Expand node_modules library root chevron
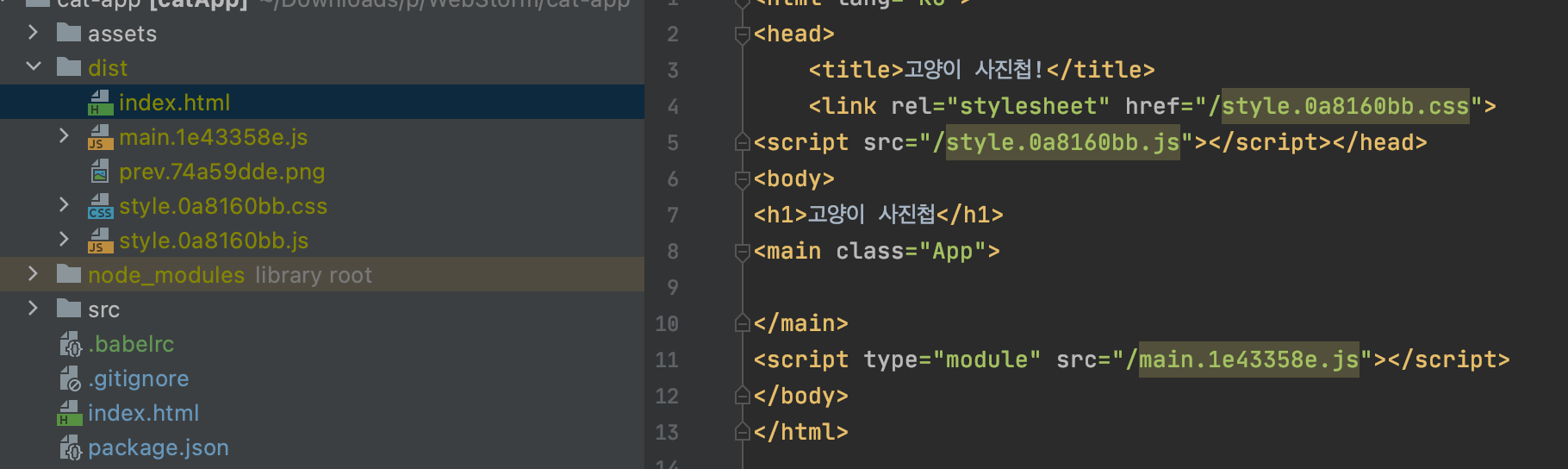The image size is (1568, 469). pyautogui.click(x=33, y=273)
